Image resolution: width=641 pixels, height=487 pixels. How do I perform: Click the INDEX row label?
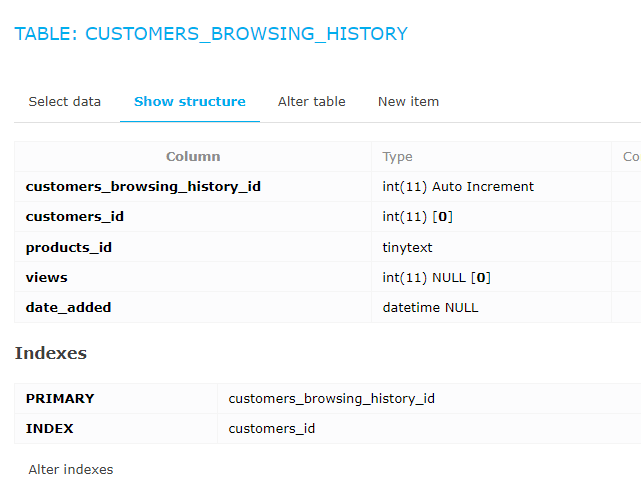point(49,429)
